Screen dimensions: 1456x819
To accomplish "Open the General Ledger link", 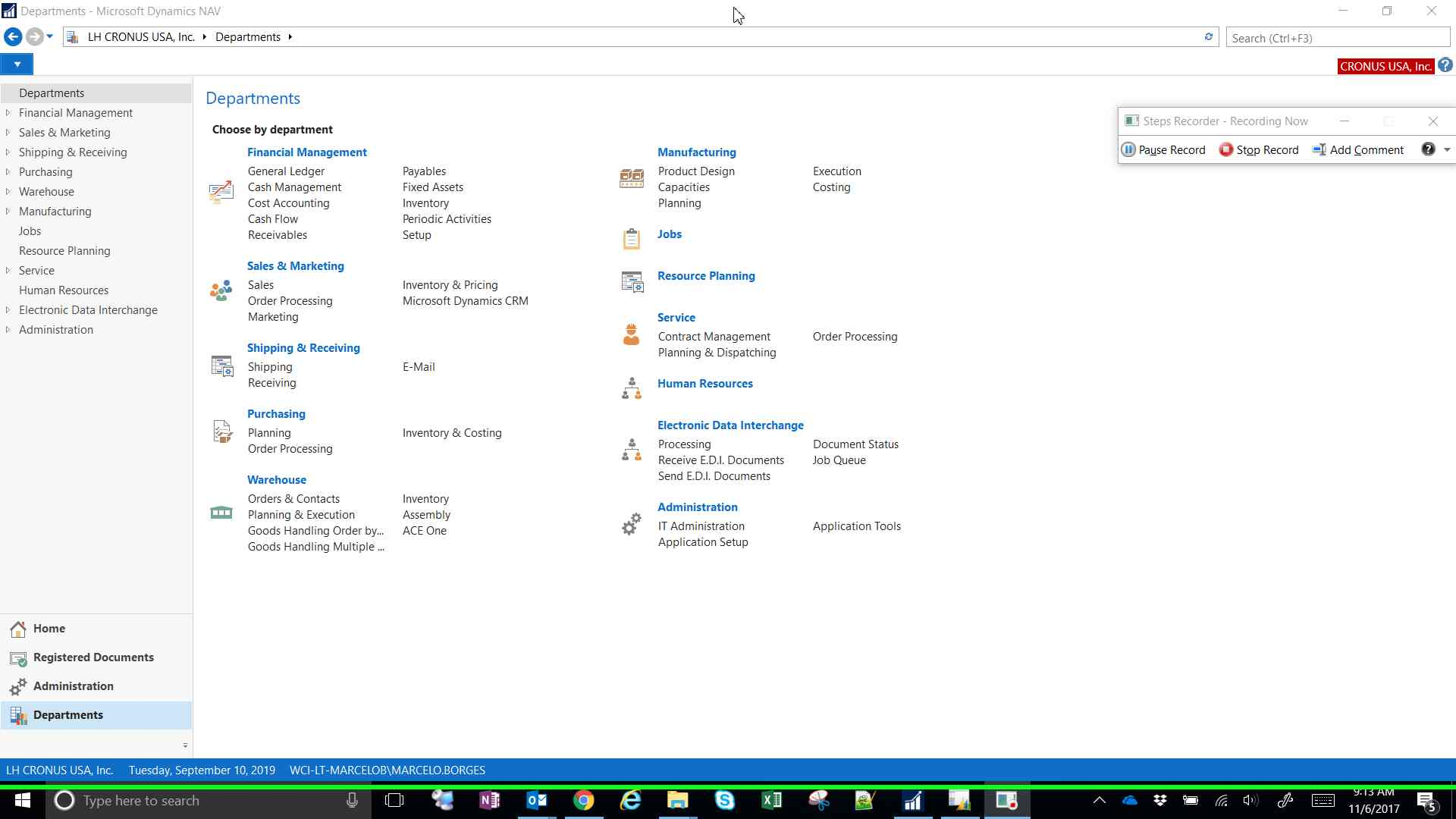I will [286, 171].
